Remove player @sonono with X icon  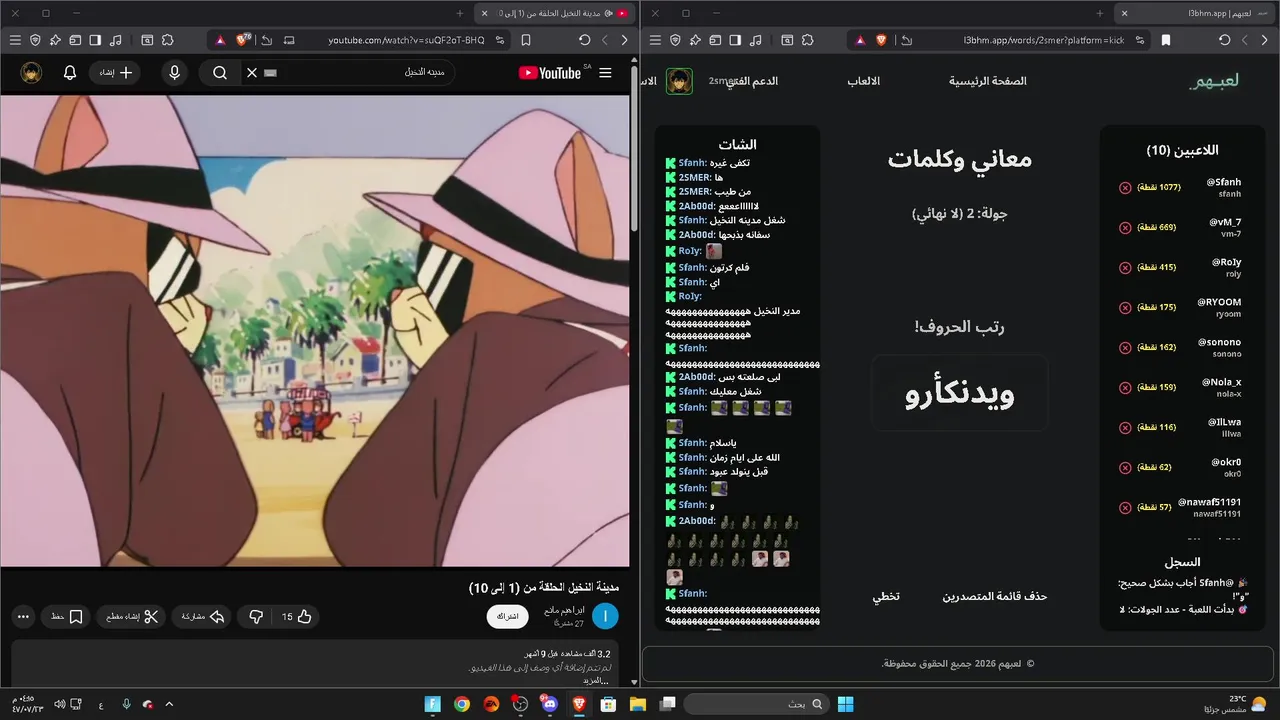tap(1125, 347)
